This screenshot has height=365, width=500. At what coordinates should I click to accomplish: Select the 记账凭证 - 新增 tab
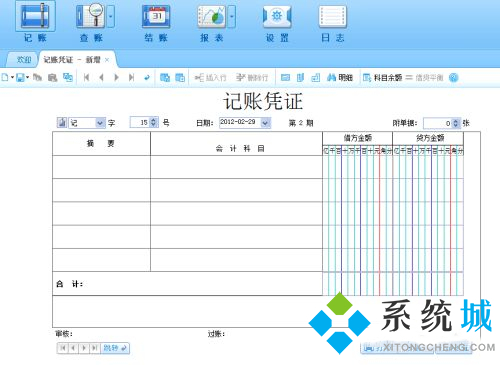72,60
